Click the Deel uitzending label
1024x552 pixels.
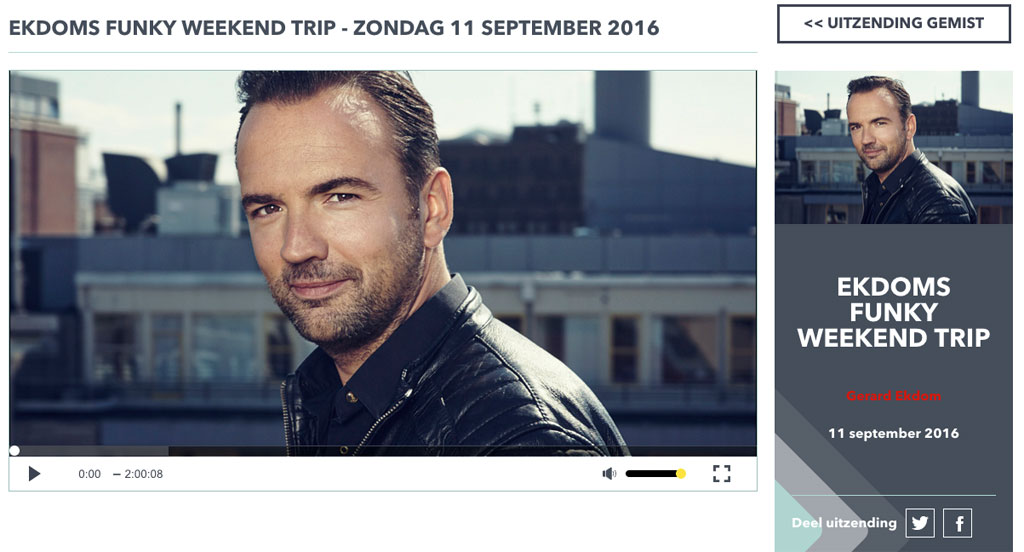click(x=844, y=523)
